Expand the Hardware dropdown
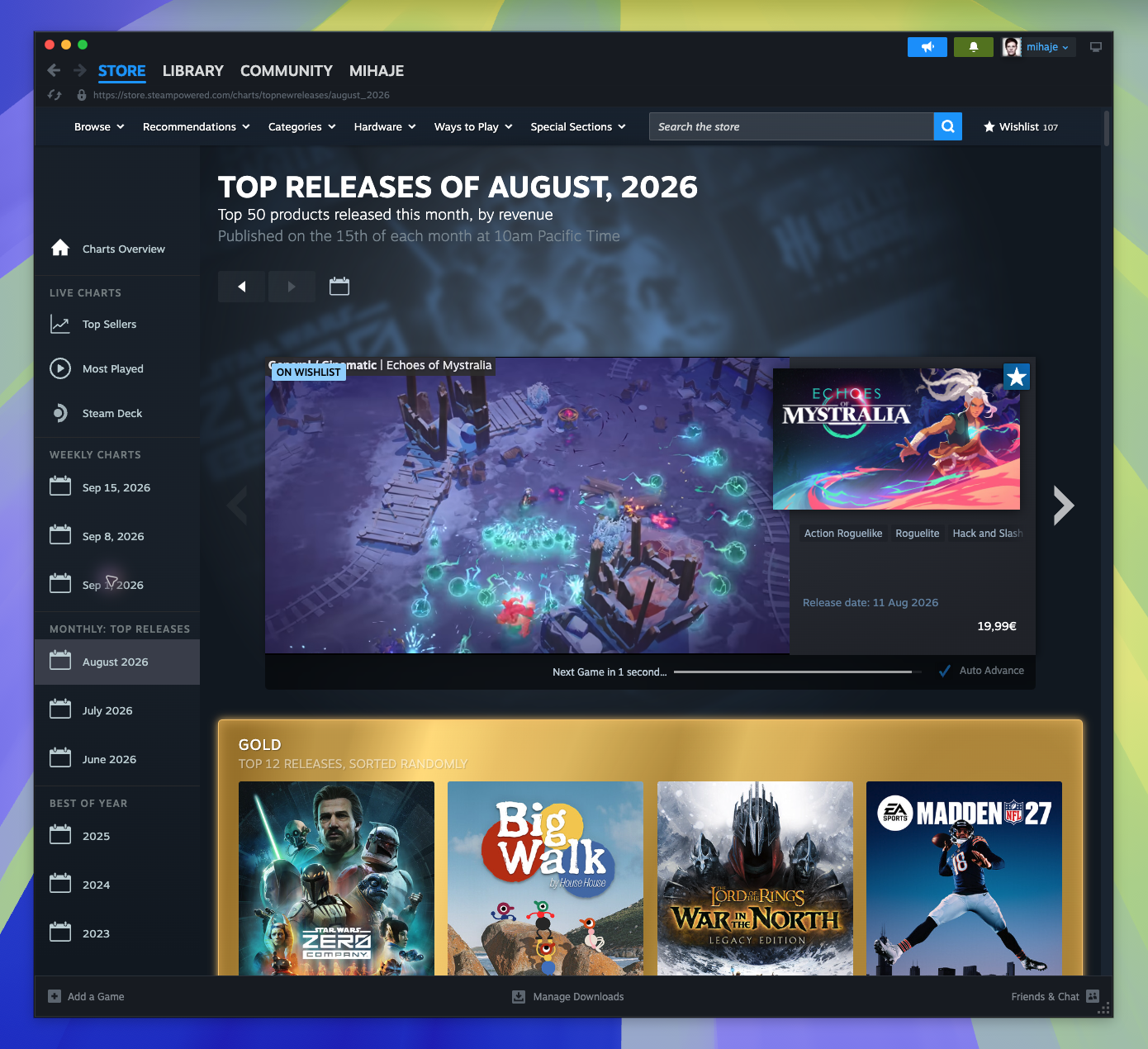The width and height of the screenshot is (1148, 1049). point(385,126)
